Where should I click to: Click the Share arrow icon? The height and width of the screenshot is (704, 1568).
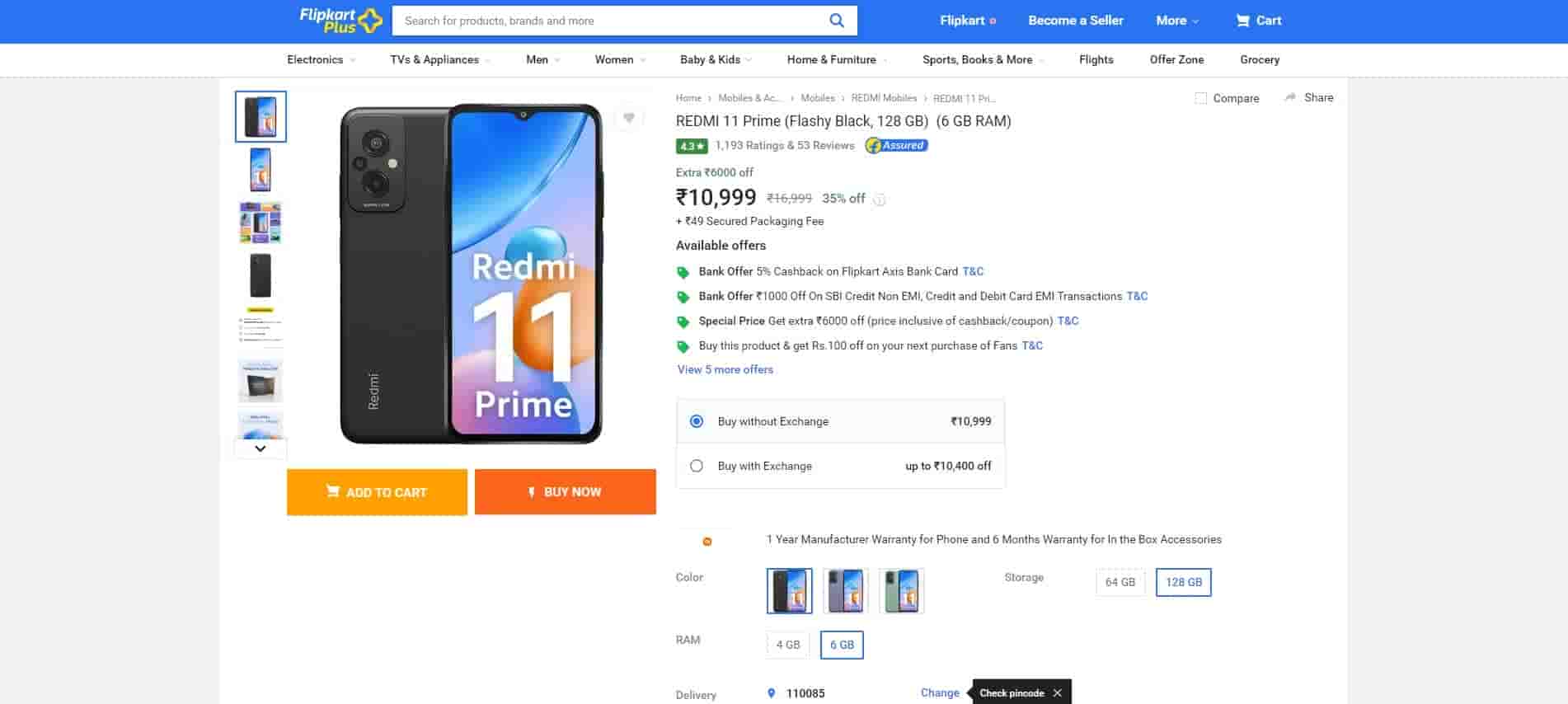(x=1290, y=97)
